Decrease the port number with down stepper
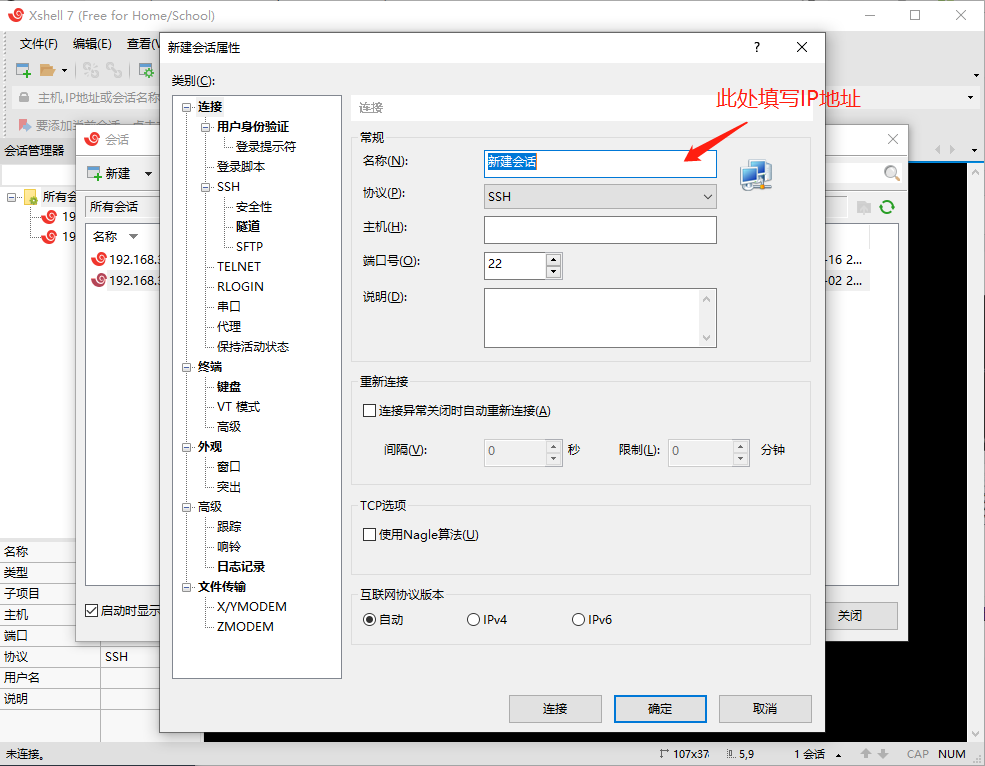 [x=553, y=272]
